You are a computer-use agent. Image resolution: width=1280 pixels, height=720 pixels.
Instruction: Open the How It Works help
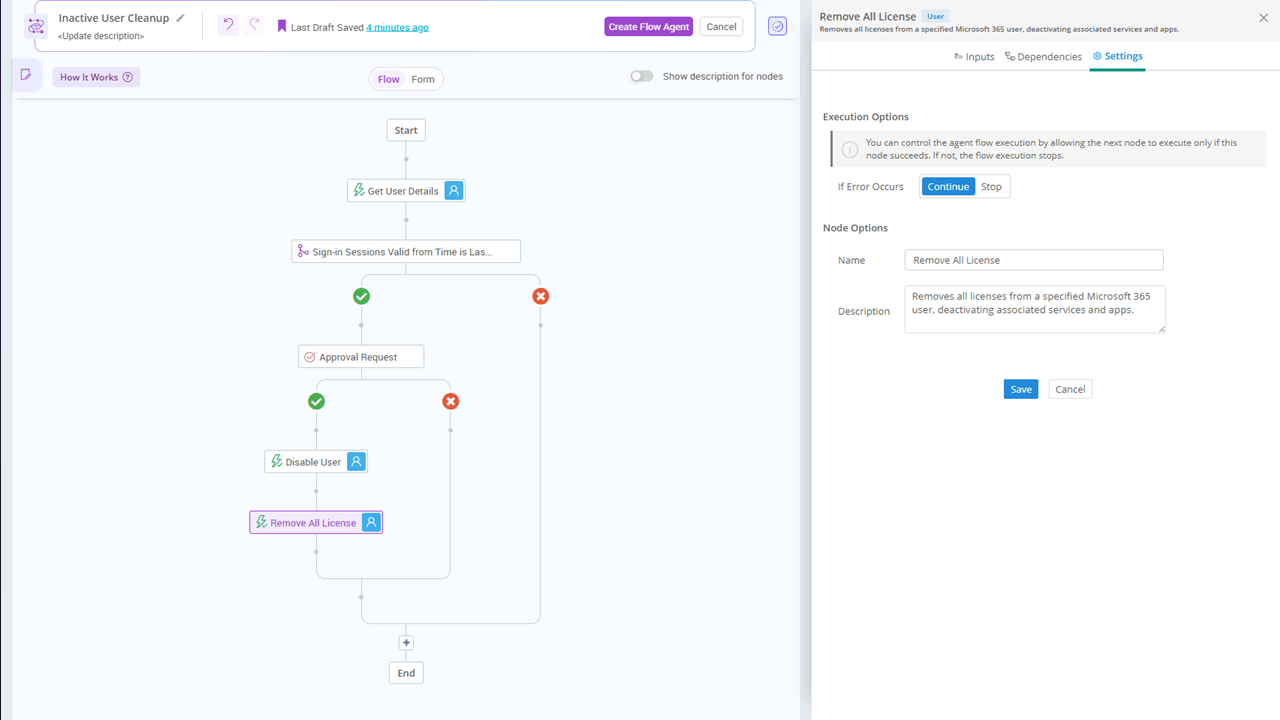96,77
